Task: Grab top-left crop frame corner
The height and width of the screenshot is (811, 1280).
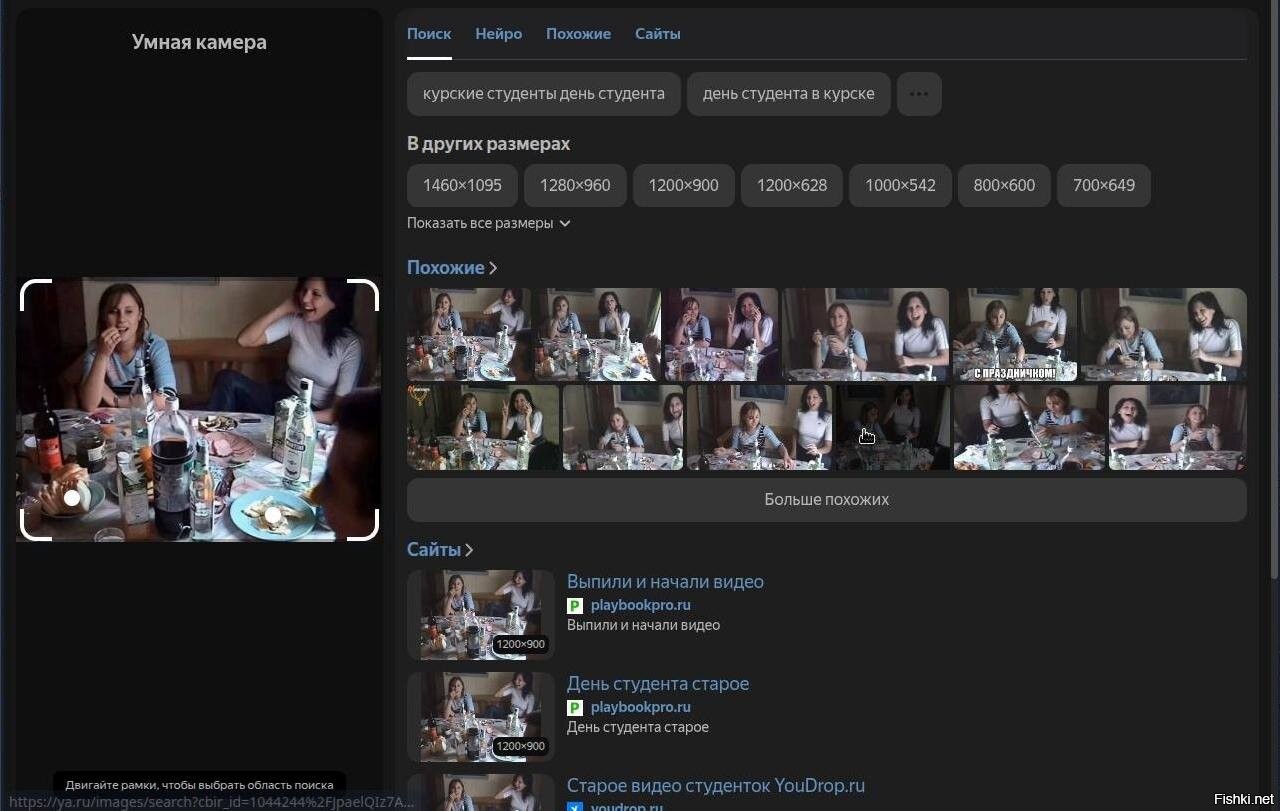Action: (x=34, y=293)
